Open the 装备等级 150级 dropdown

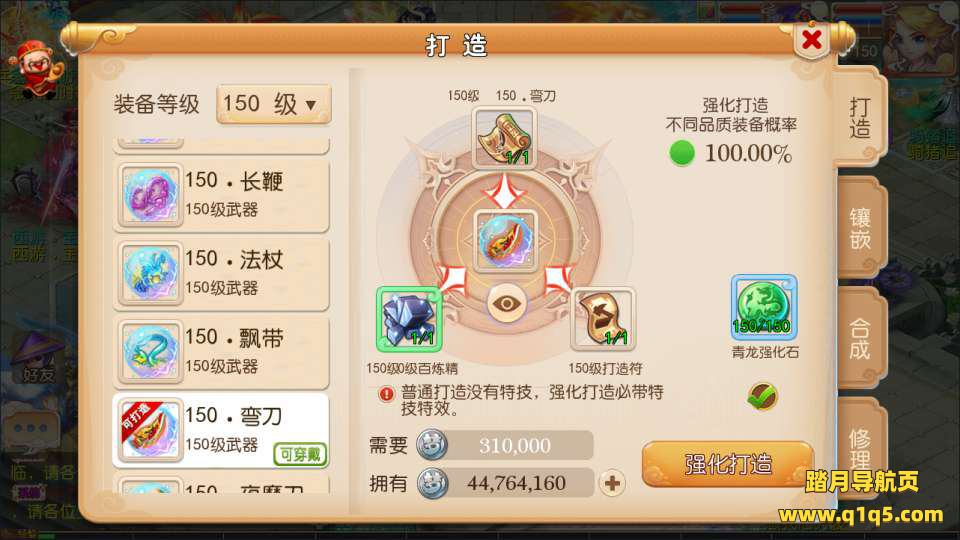274,104
